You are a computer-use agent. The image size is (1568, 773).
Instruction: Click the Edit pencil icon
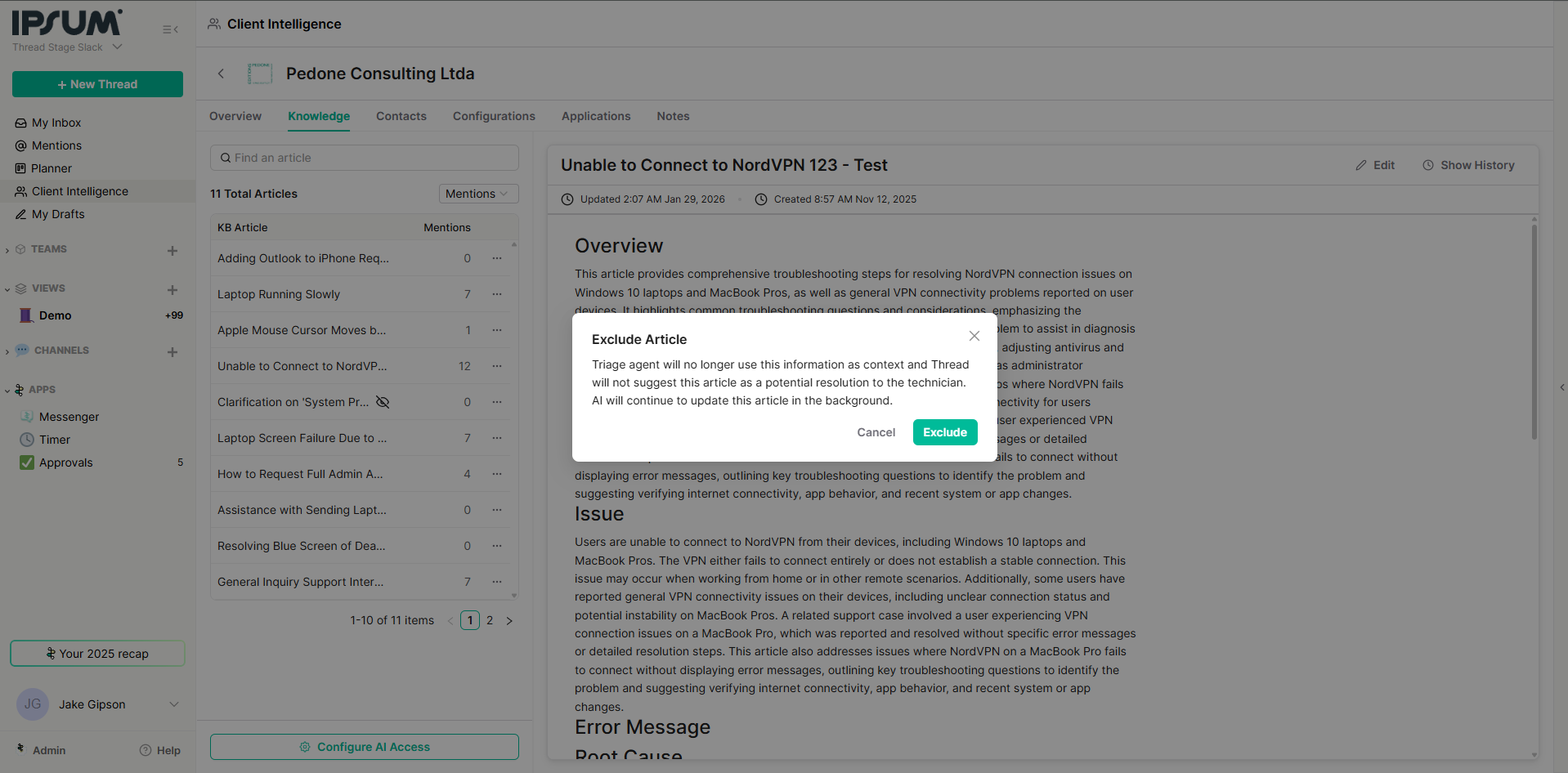coord(1361,165)
